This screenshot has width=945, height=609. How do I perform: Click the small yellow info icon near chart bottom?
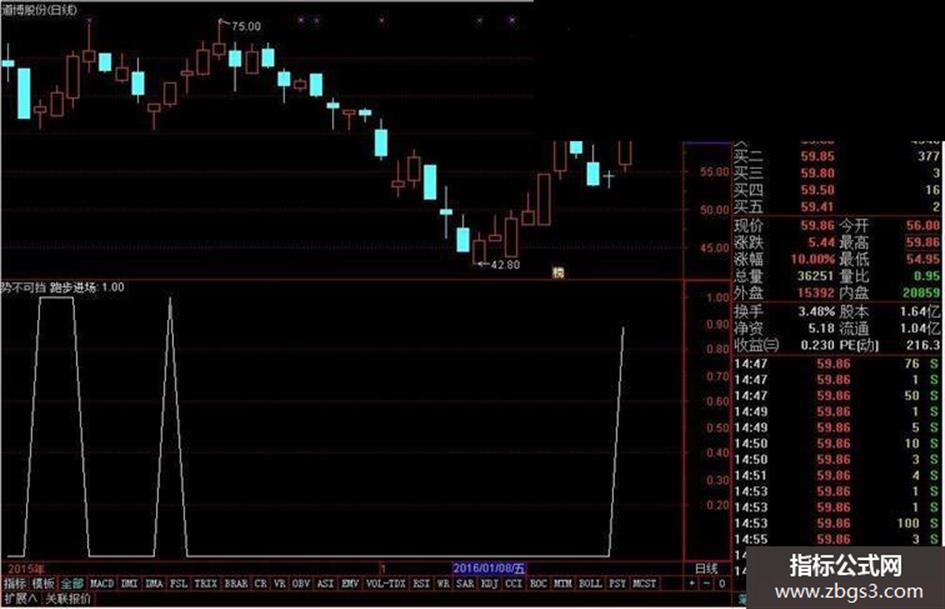(x=558, y=273)
